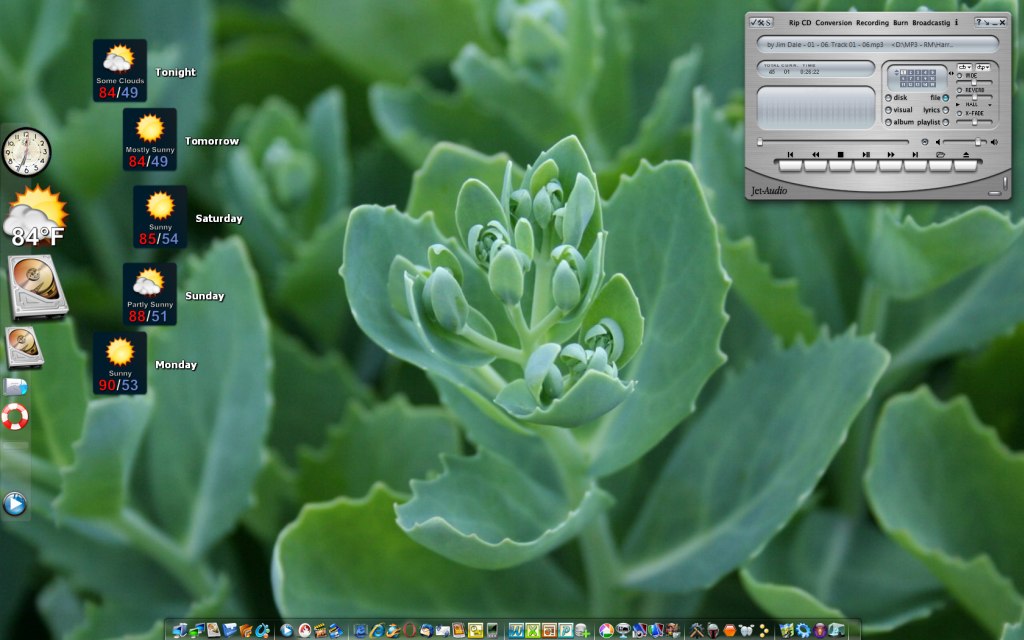Image resolution: width=1024 pixels, height=640 pixels.
Task: Launch Thunderbird from the dock
Action: pos(426,630)
